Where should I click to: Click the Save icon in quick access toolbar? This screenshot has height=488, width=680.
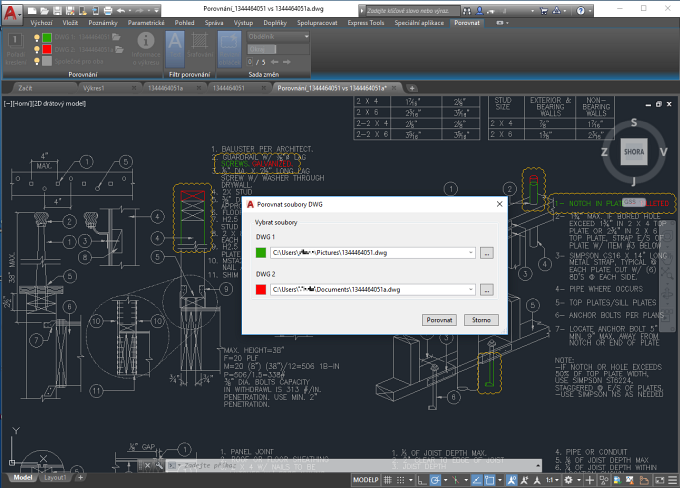pyautogui.click(x=57, y=10)
